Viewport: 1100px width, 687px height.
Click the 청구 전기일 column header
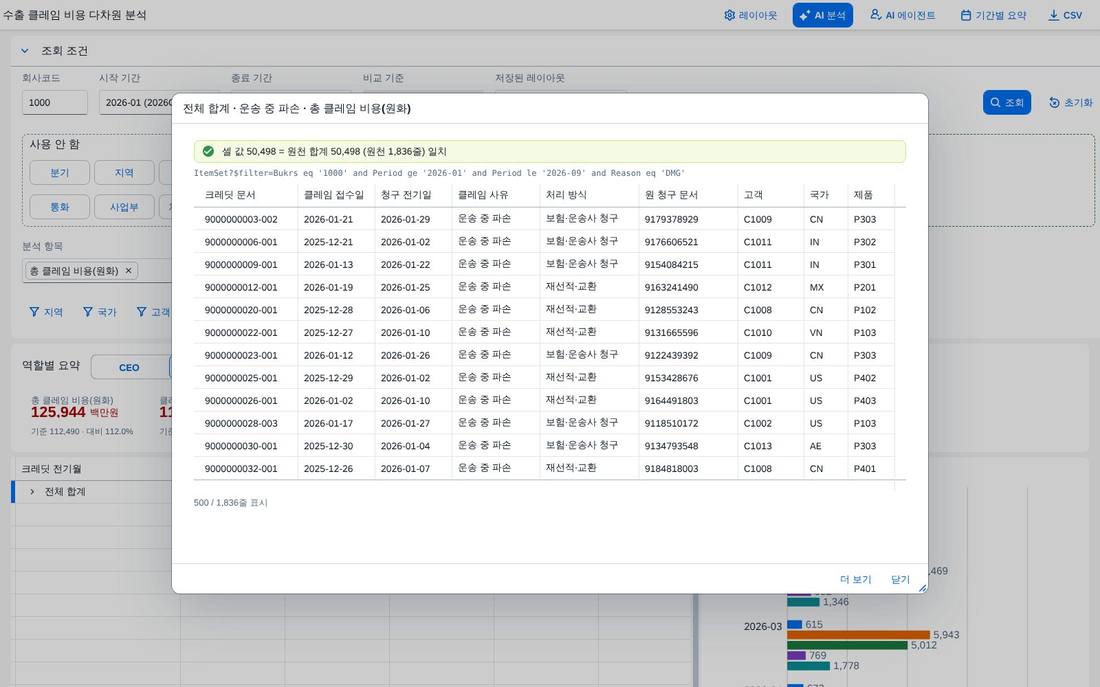tap(413, 195)
